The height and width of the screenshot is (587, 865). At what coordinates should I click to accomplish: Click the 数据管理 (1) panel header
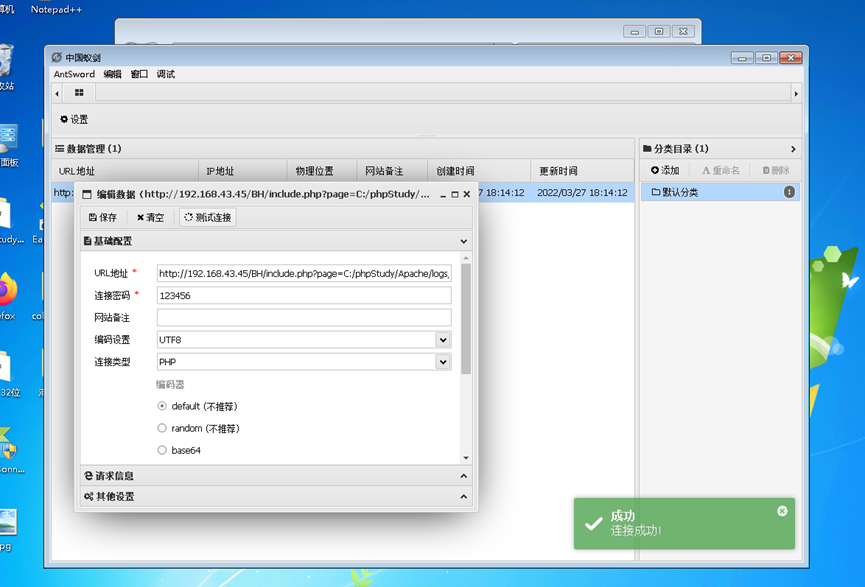(343, 149)
